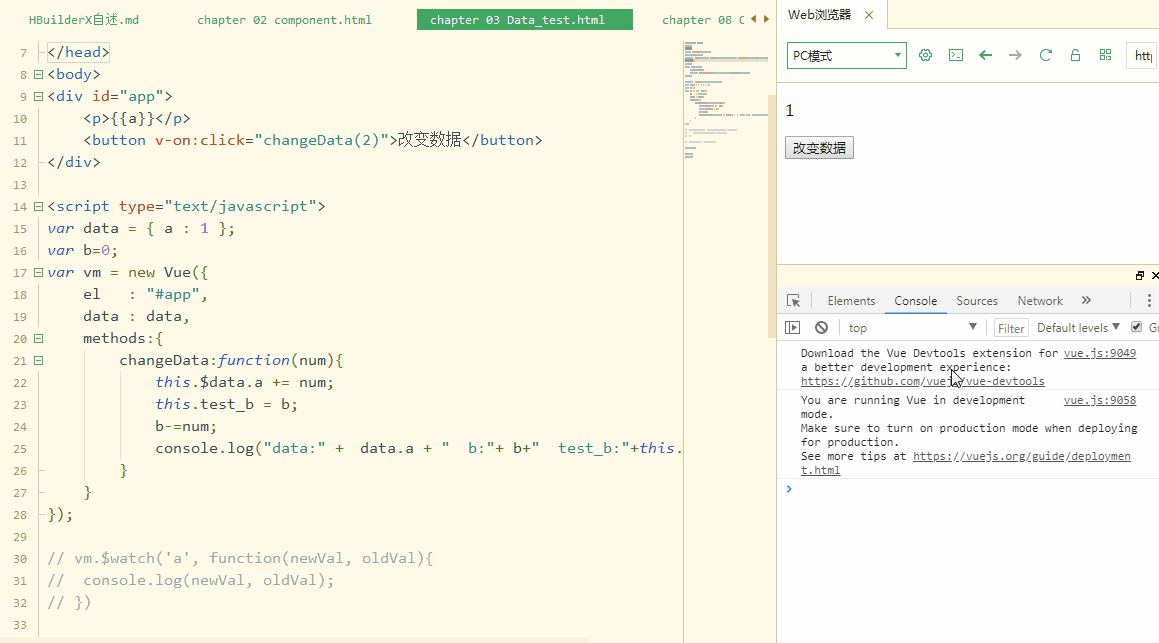
Task: Switch to the chapter 08 tab
Action: click(x=703, y=20)
